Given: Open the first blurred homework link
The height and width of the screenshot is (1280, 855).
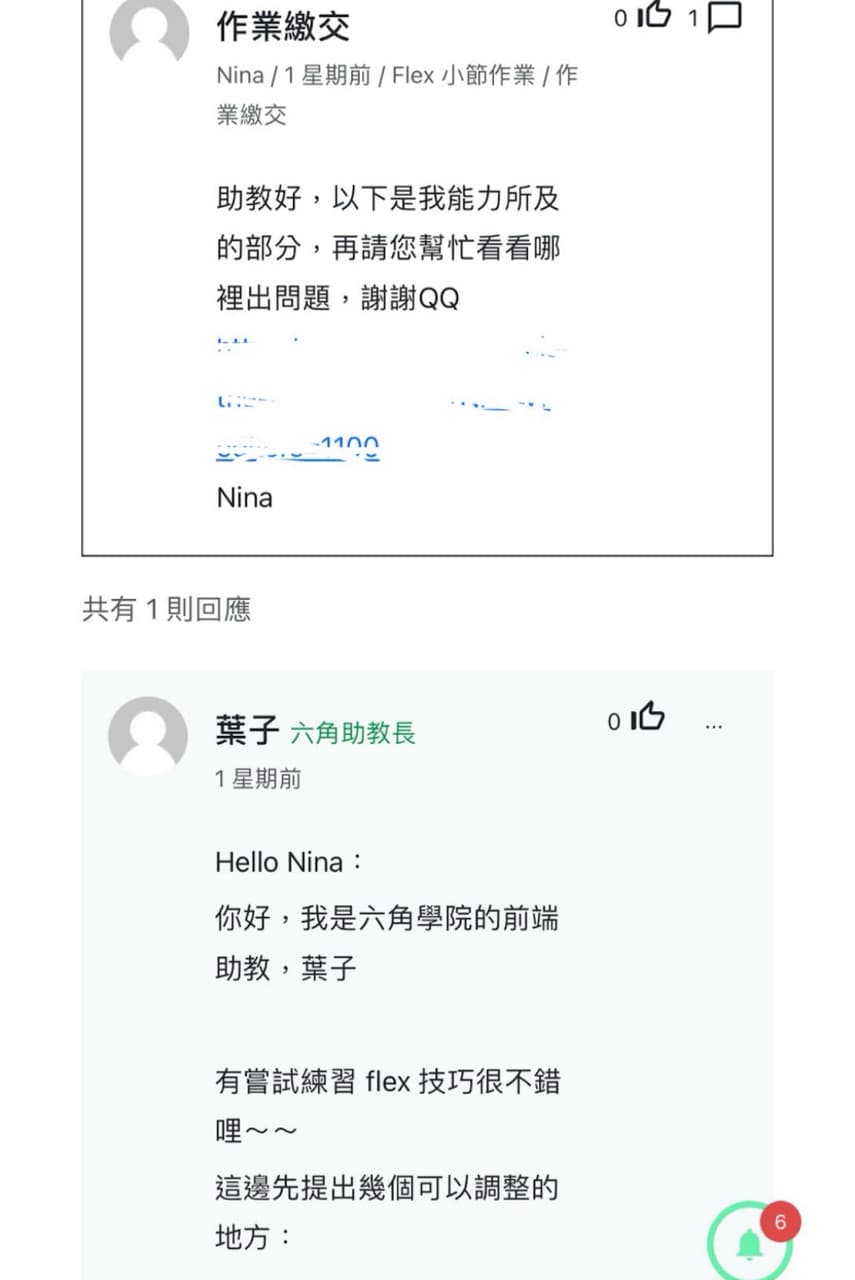Looking at the screenshot, I should point(391,349).
